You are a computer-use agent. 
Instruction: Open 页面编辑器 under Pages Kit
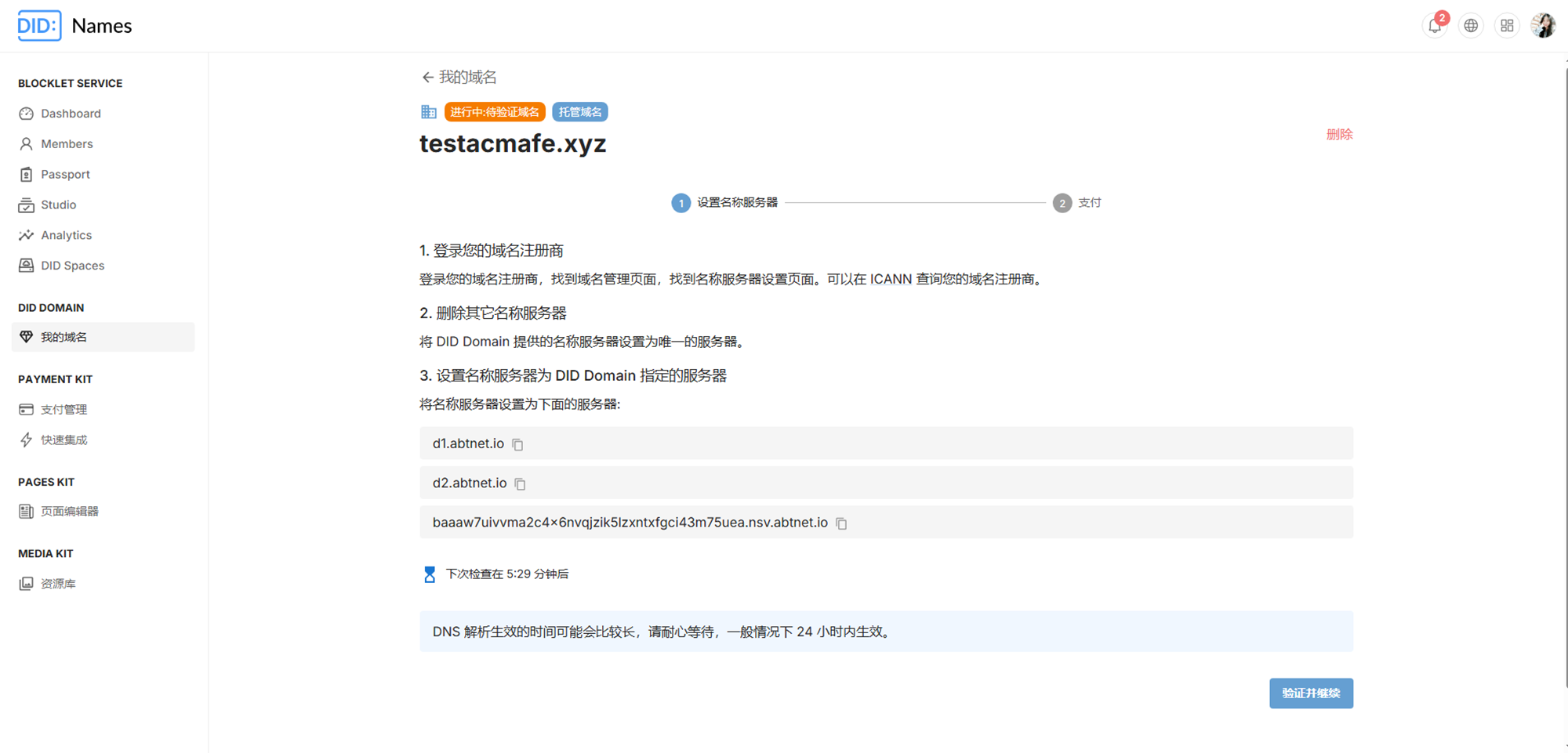point(69,512)
